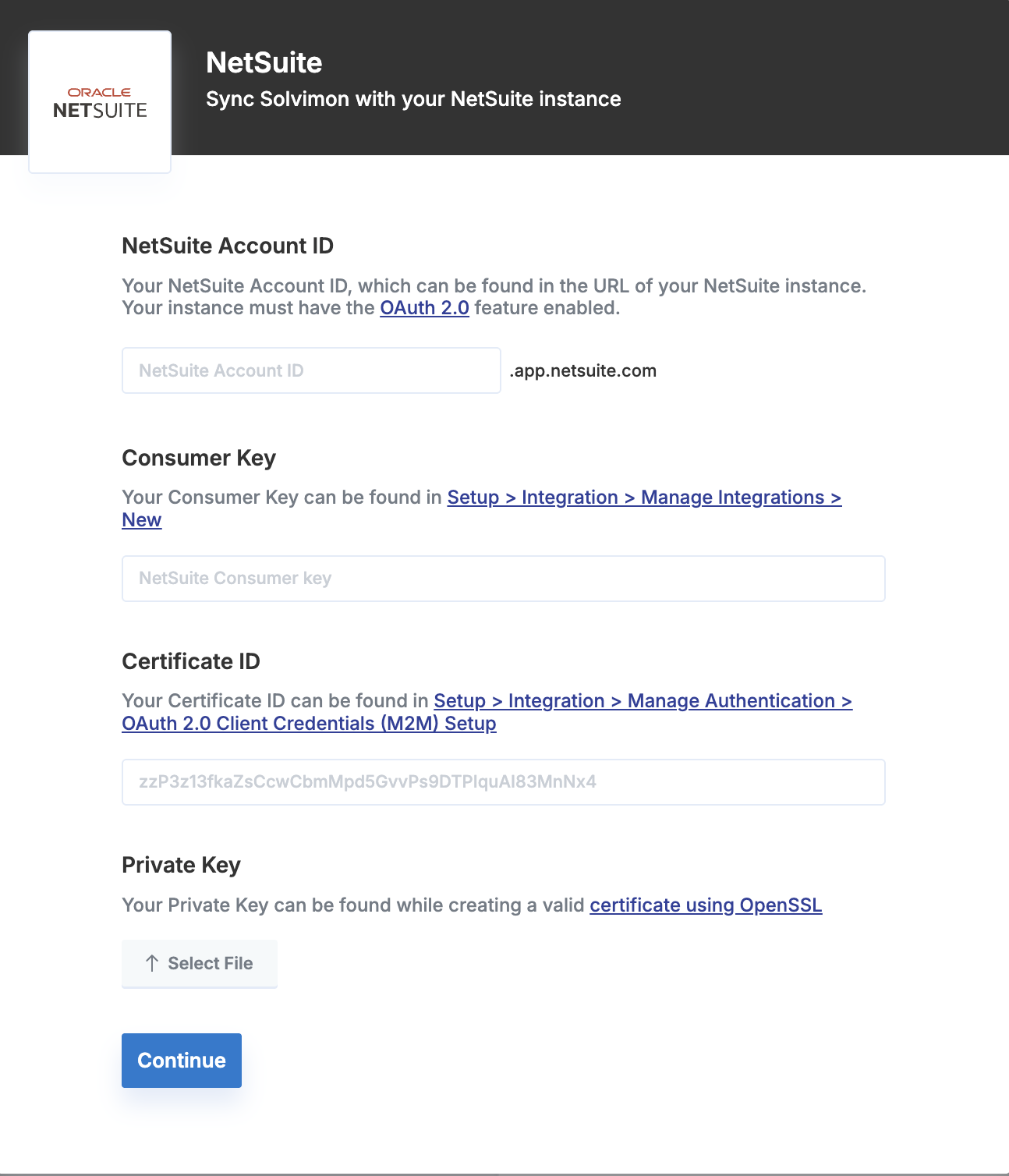Viewport: 1009px width, 1176px height.
Task: Click the 'Sync Solvimon with your NetSuite instance' subtitle
Action: 413,99
